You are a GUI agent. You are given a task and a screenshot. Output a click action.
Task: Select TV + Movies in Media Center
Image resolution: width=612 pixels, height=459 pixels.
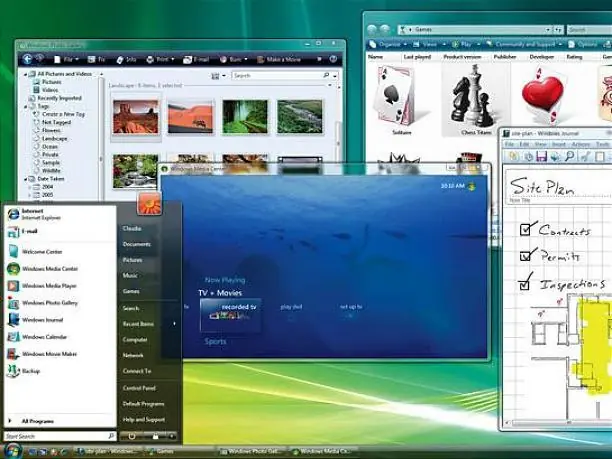[220, 293]
